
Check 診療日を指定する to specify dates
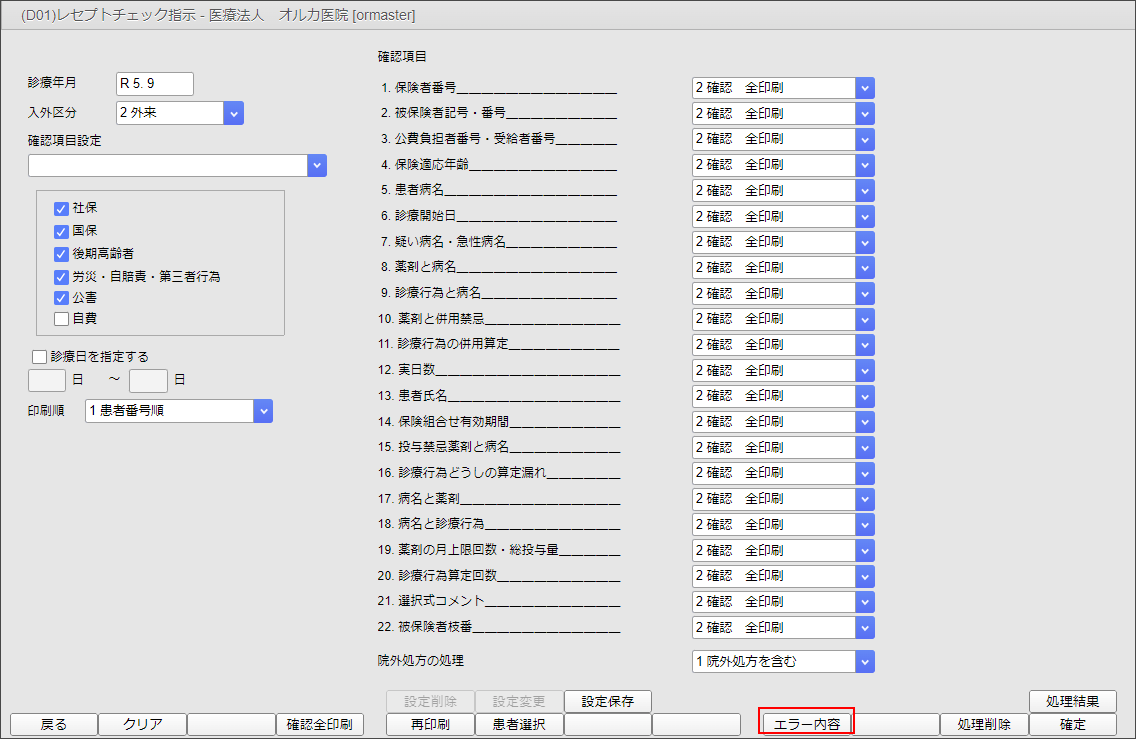click(39, 356)
